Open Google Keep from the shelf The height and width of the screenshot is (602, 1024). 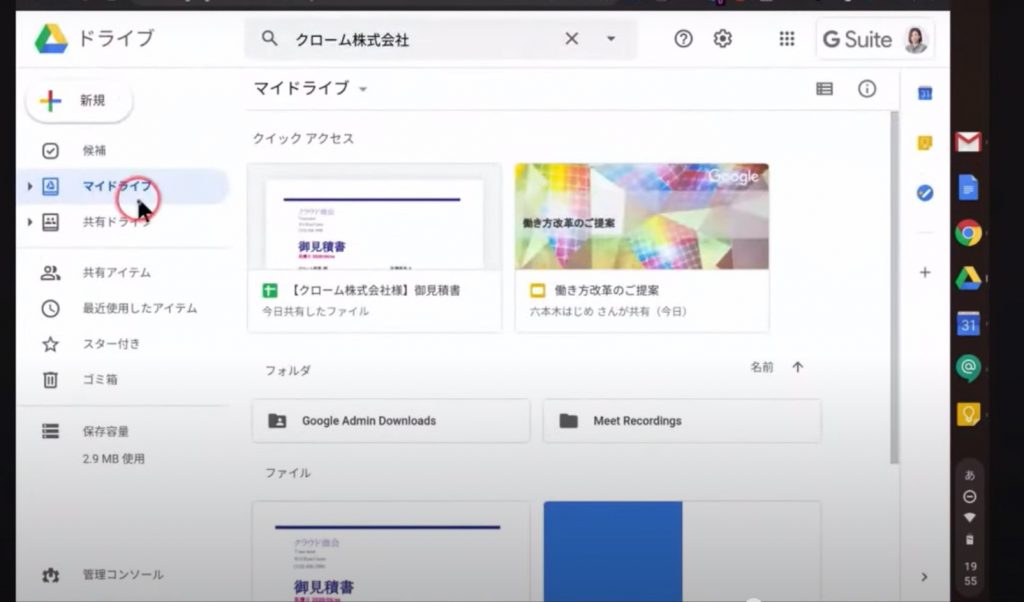point(968,414)
